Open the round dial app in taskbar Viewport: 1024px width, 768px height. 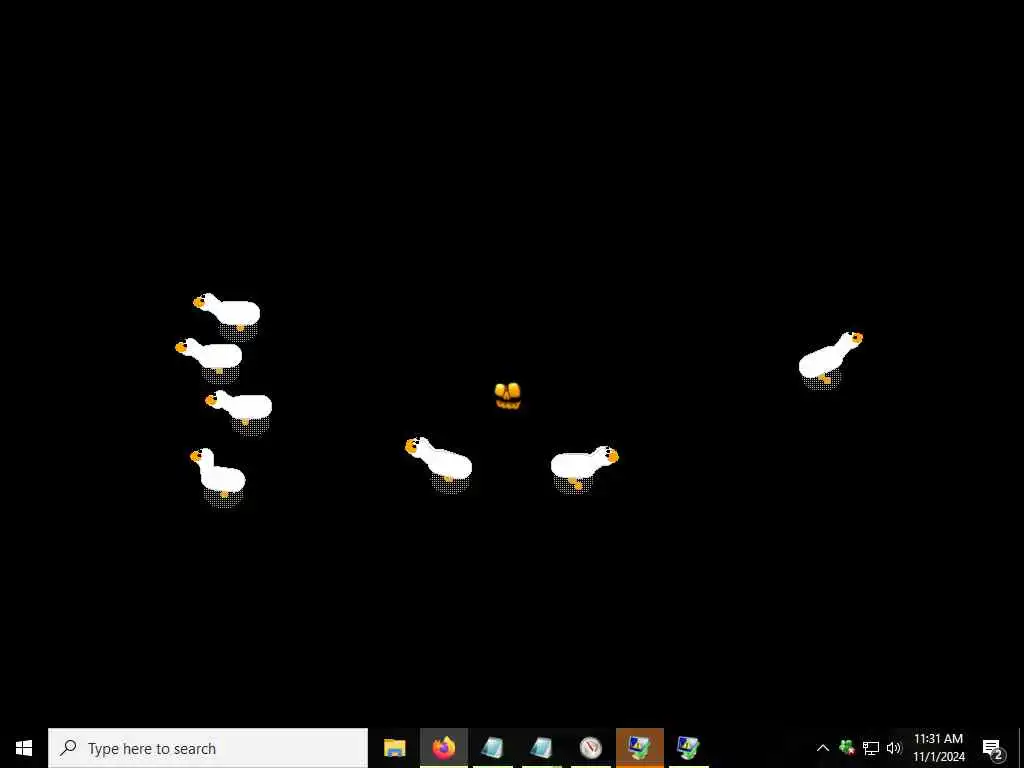coord(590,748)
